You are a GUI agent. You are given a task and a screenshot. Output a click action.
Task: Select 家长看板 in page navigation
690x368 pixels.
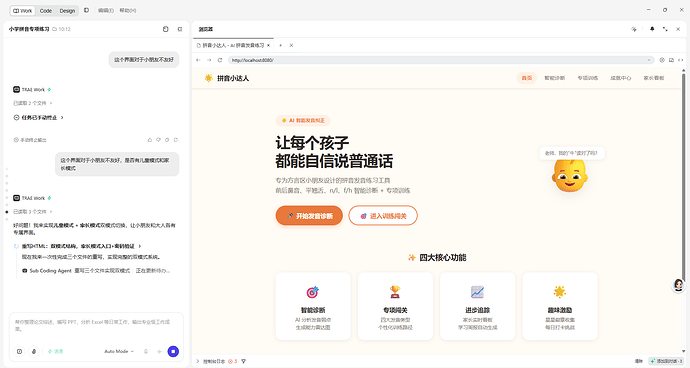653,78
